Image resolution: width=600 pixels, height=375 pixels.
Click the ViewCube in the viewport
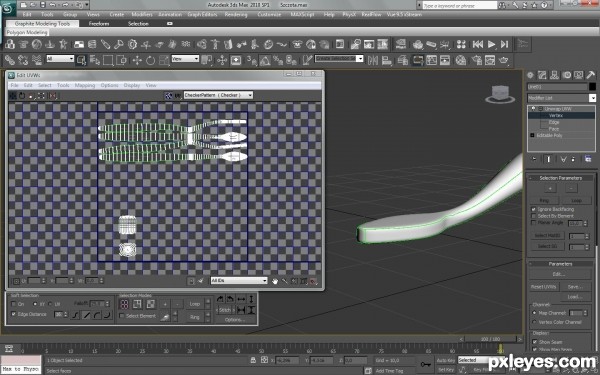tap(500, 94)
